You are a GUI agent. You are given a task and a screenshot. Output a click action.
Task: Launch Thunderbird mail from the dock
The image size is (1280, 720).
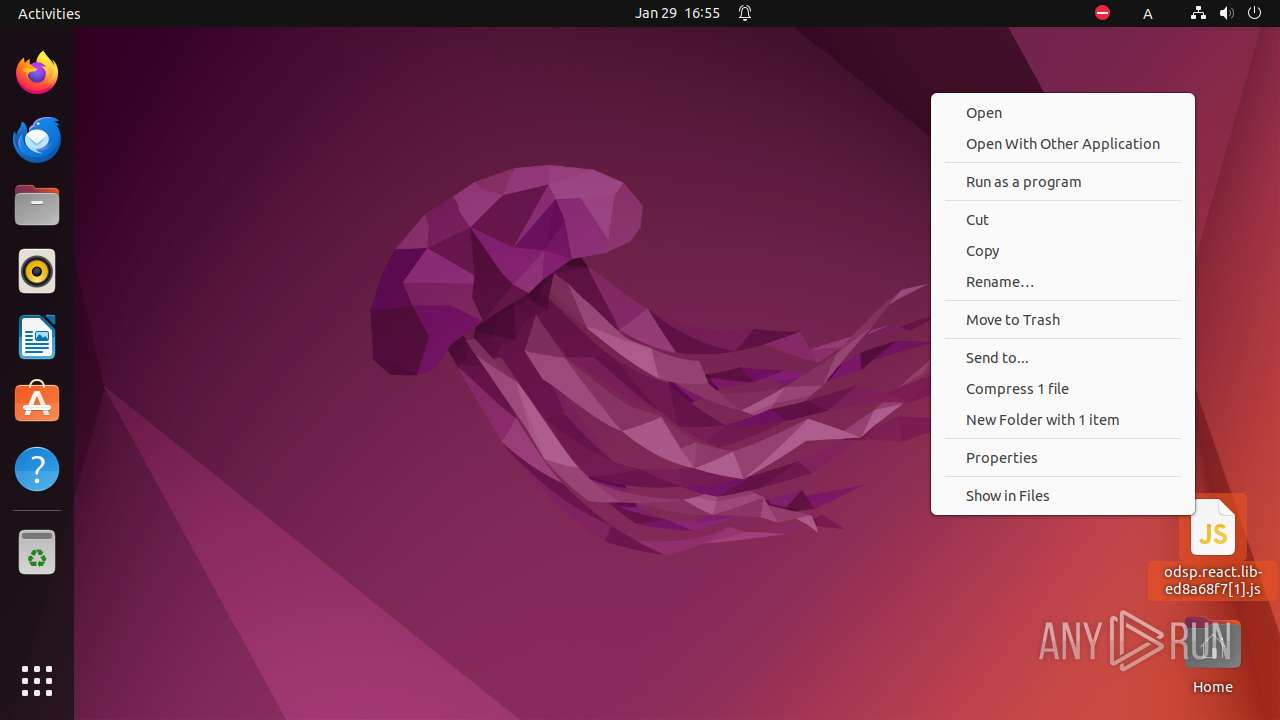pyautogui.click(x=37, y=139)
